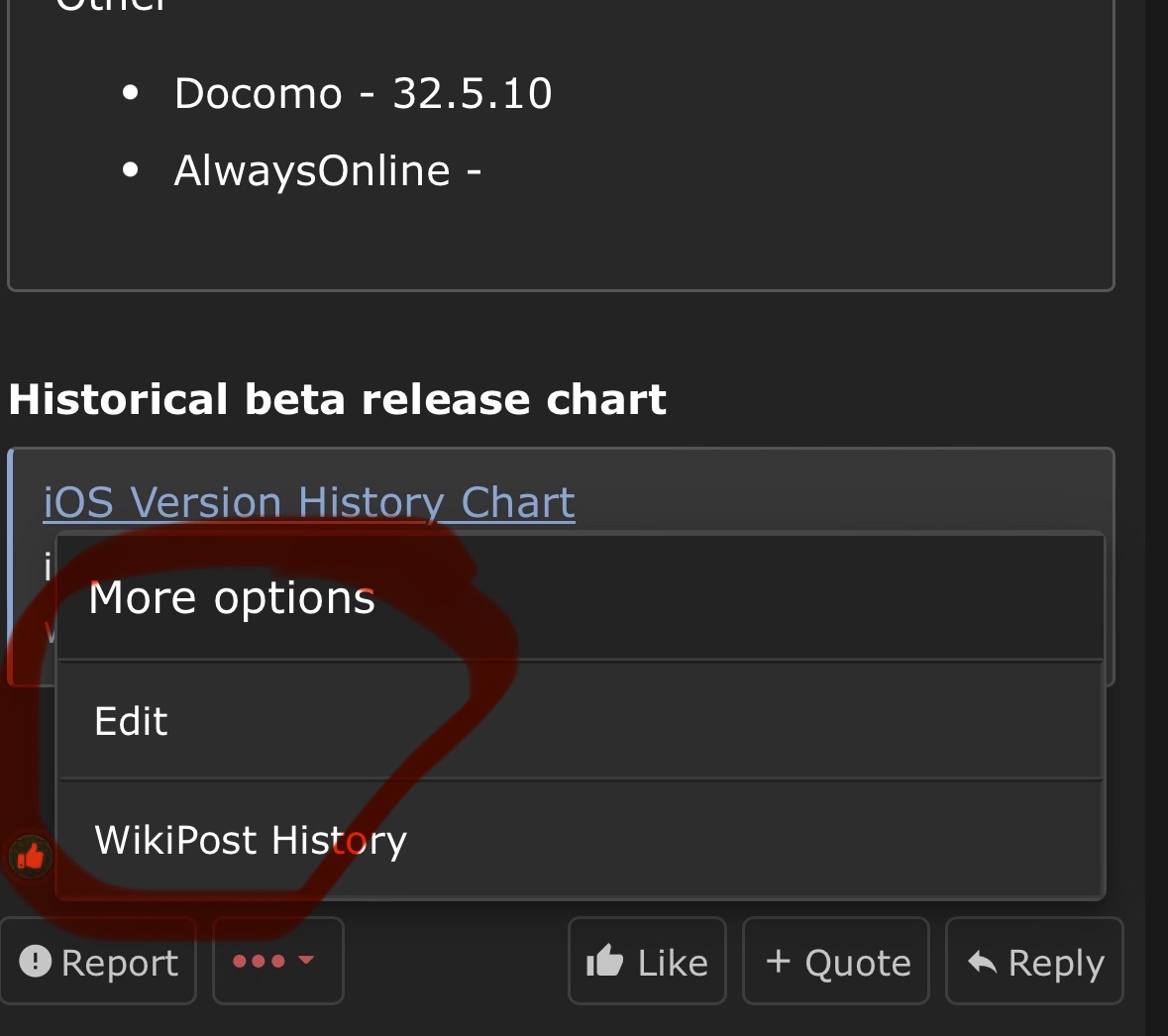Click the vertical scrollbar strip on right edge
This screenshot has width=1168, height=1036.
tap(1156, 495)
